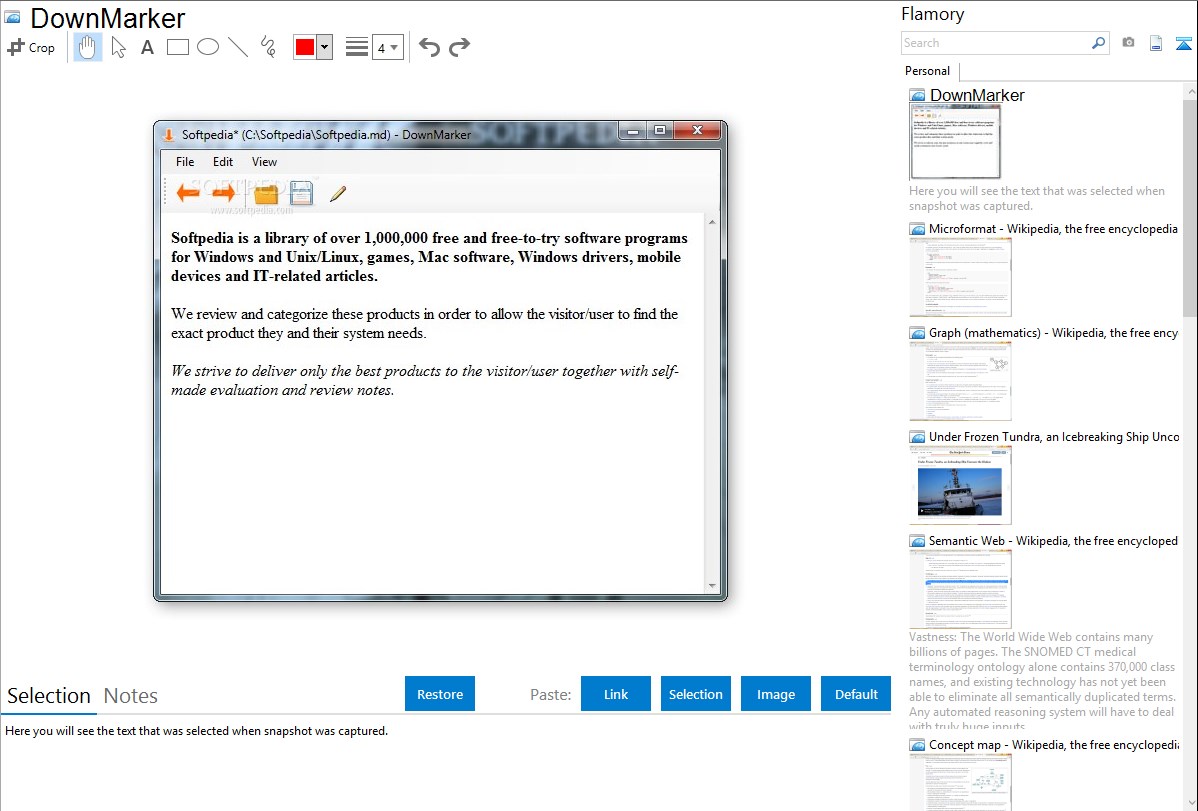Switch to the Notes tab
The height and width of the screenshot is (811, 1198).
(x=131, y=696)
